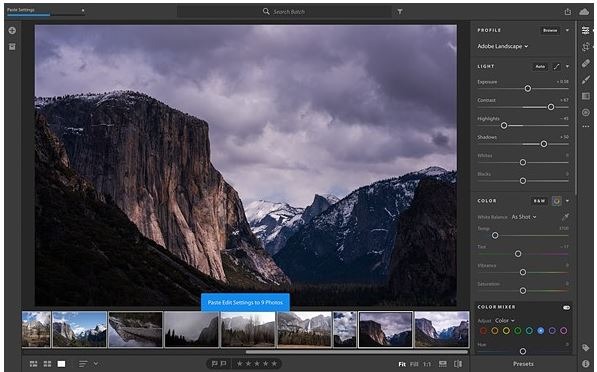Select the Brush tool icon
The height and width of the screenshot is (372, 597).
click(x=586, y=80)
